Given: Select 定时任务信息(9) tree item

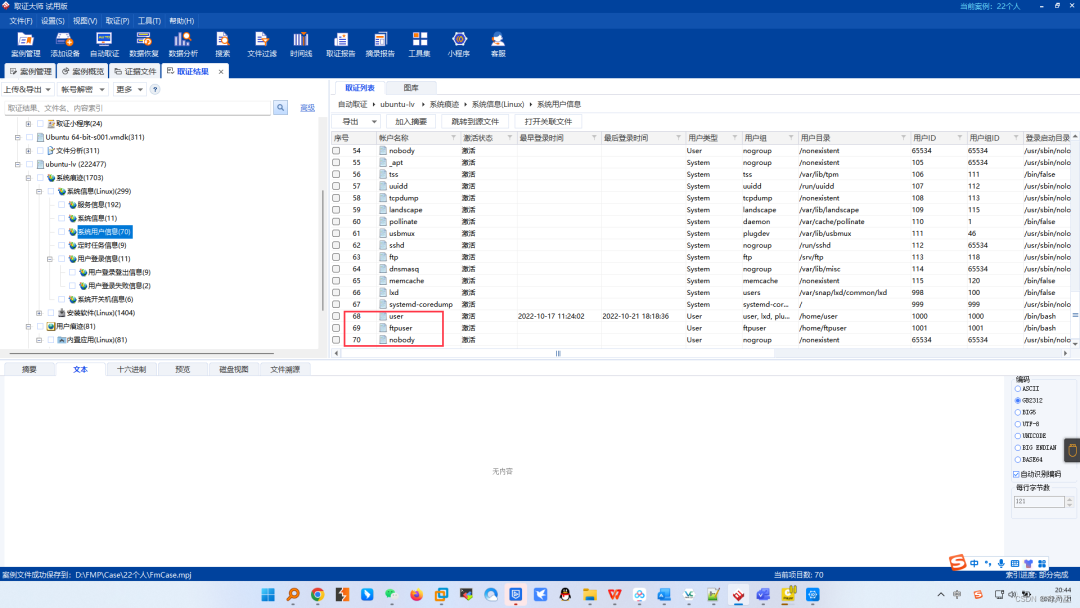Looking at the screenshot, I should point(102,245).
